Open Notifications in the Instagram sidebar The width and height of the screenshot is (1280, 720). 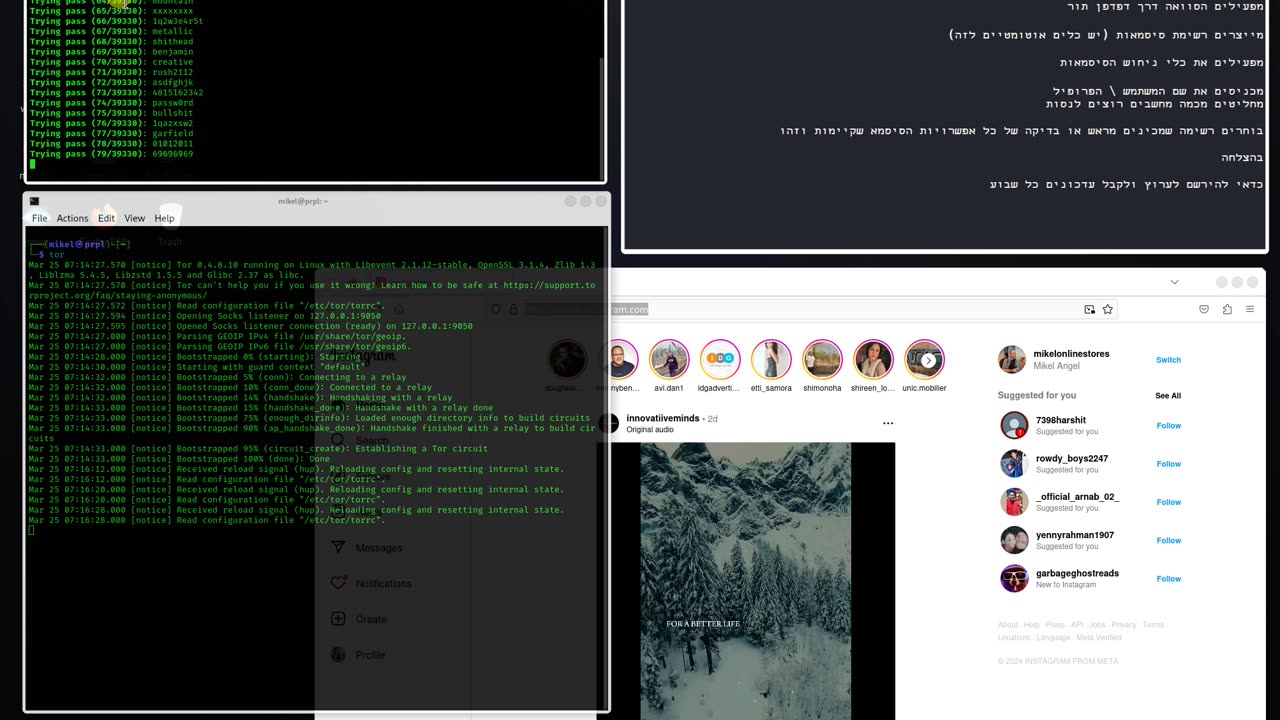(370, 584)
